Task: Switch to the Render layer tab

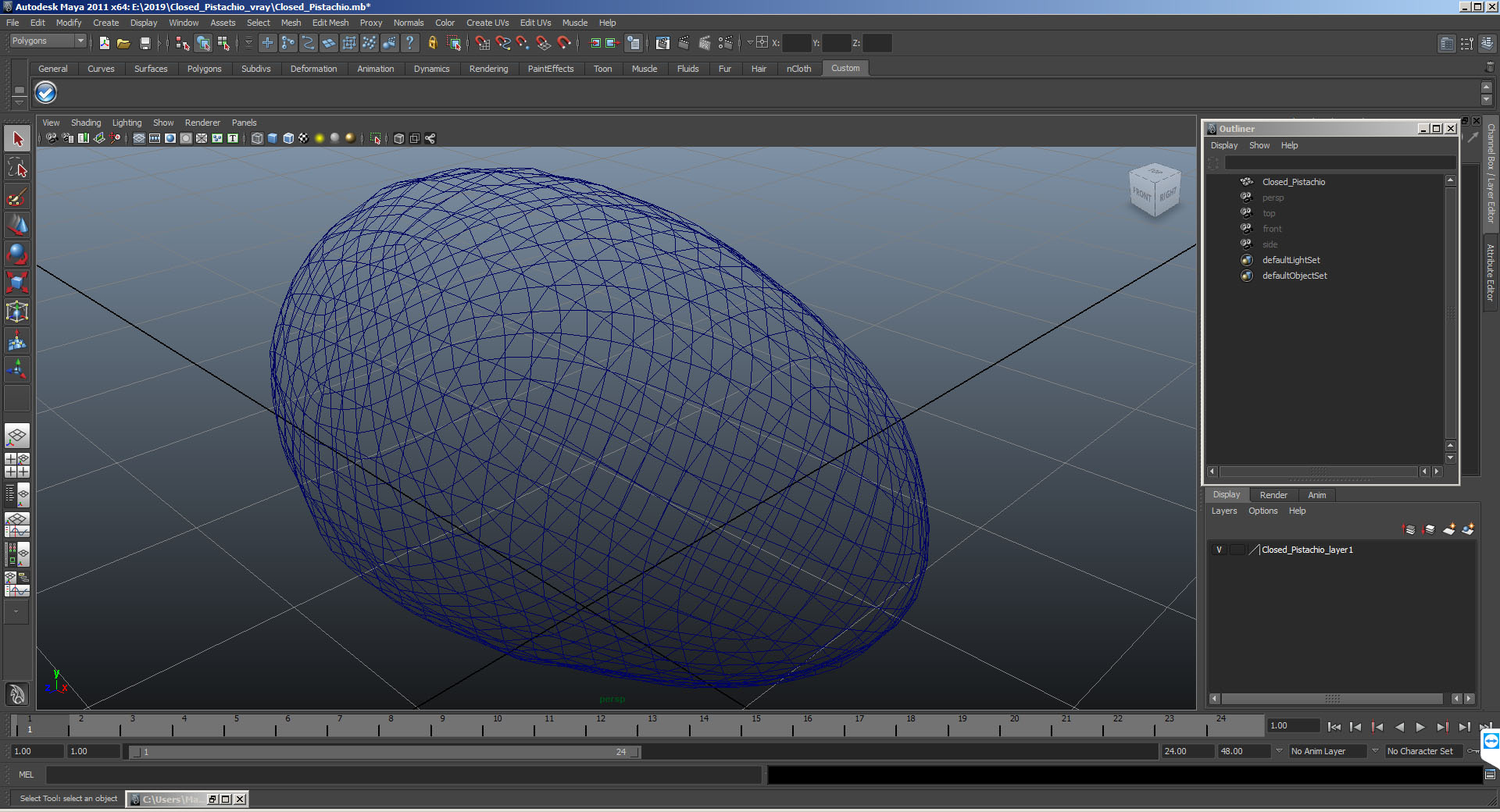Action: click(1273, 495)
